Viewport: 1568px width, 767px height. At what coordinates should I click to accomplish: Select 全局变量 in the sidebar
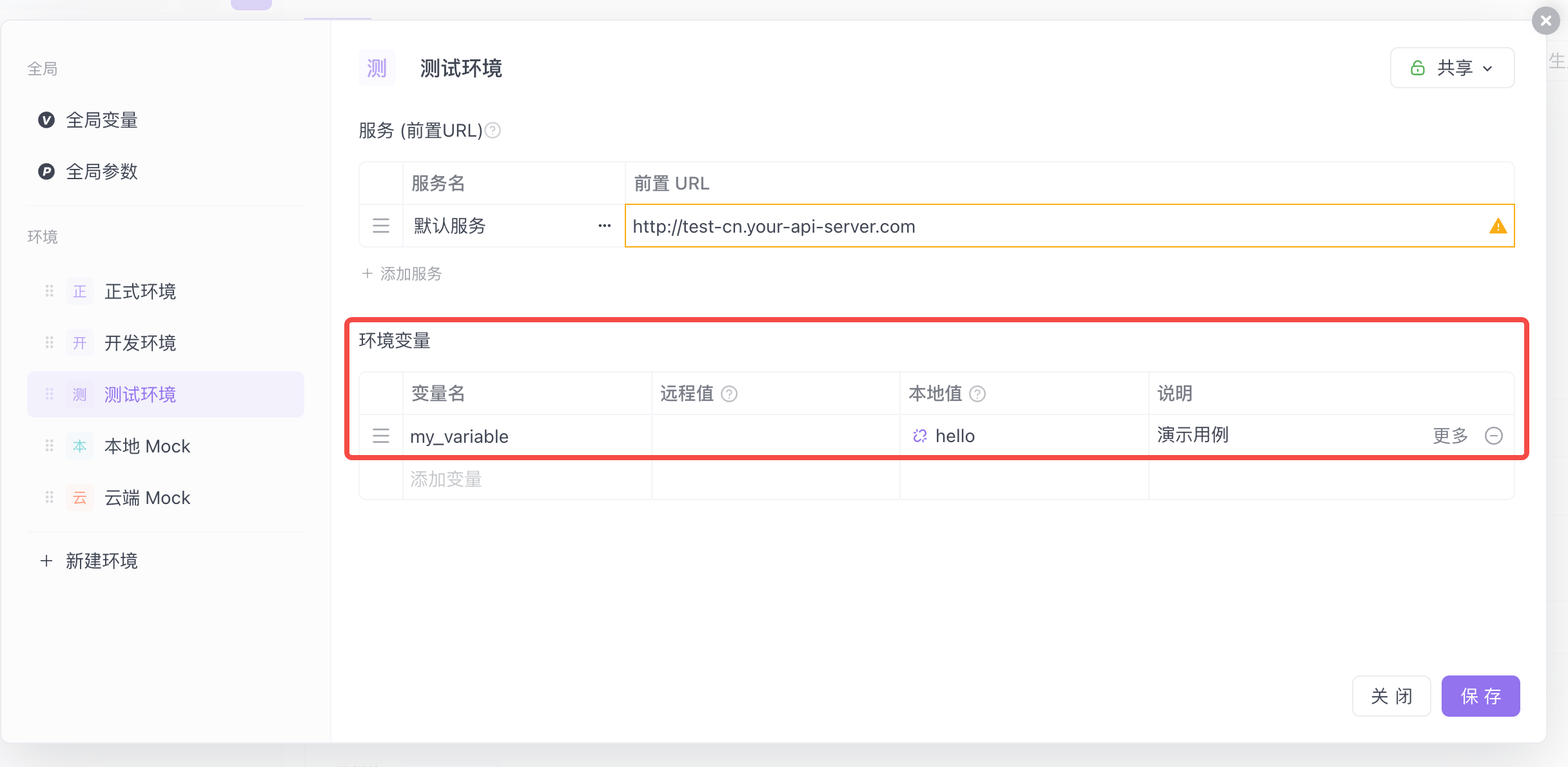tap(101, 120)
